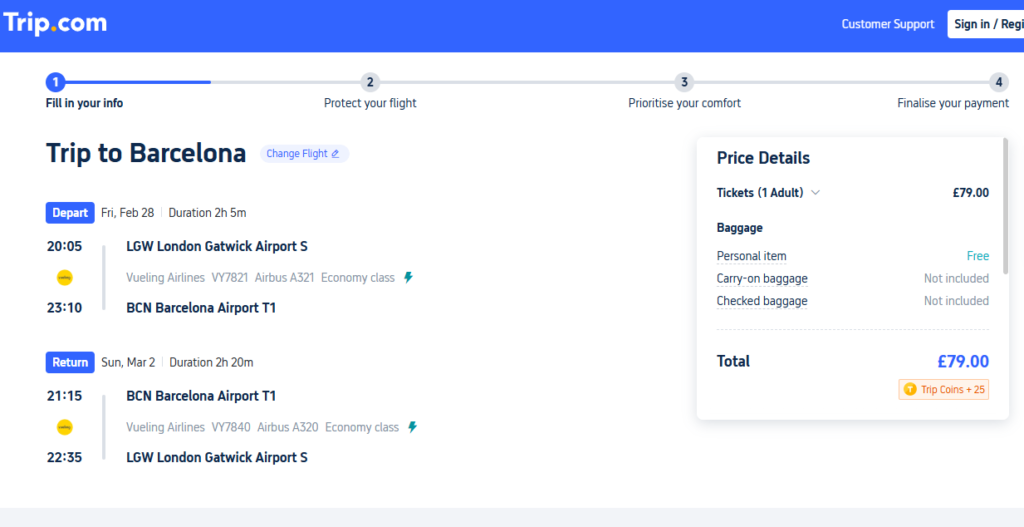
Task: Click the Price Details panel scrollbar
Action: pos(1006,206)
